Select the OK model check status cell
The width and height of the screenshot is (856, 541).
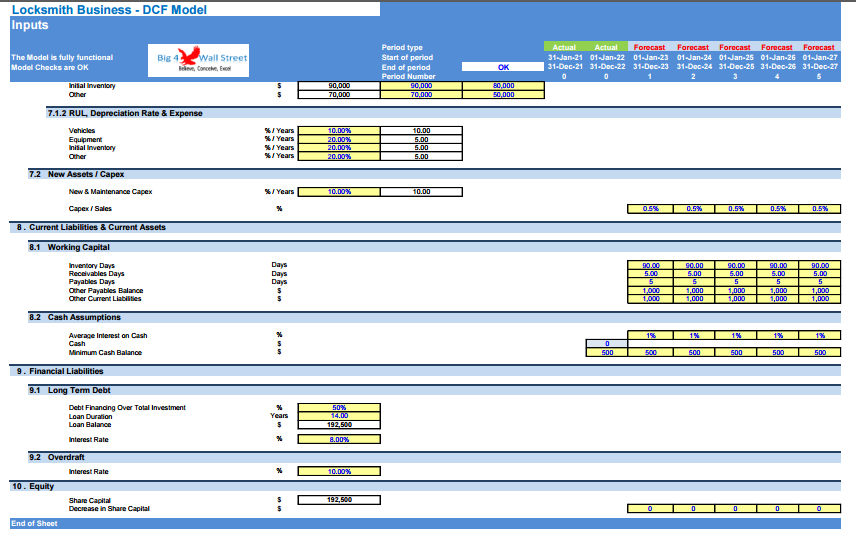pyautogui.click(x=503, y=67)
